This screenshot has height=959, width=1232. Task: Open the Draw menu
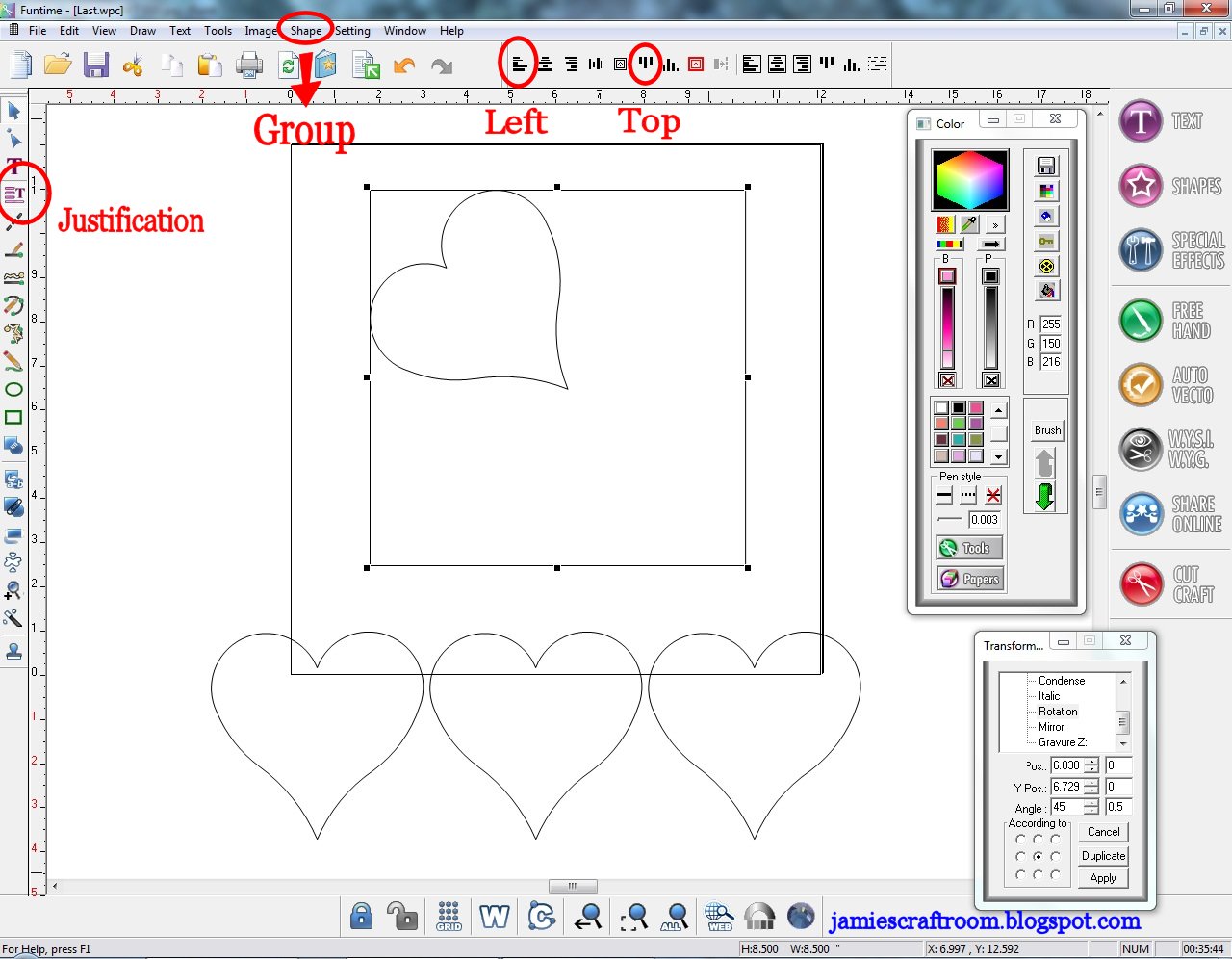(x=142, y=30)
